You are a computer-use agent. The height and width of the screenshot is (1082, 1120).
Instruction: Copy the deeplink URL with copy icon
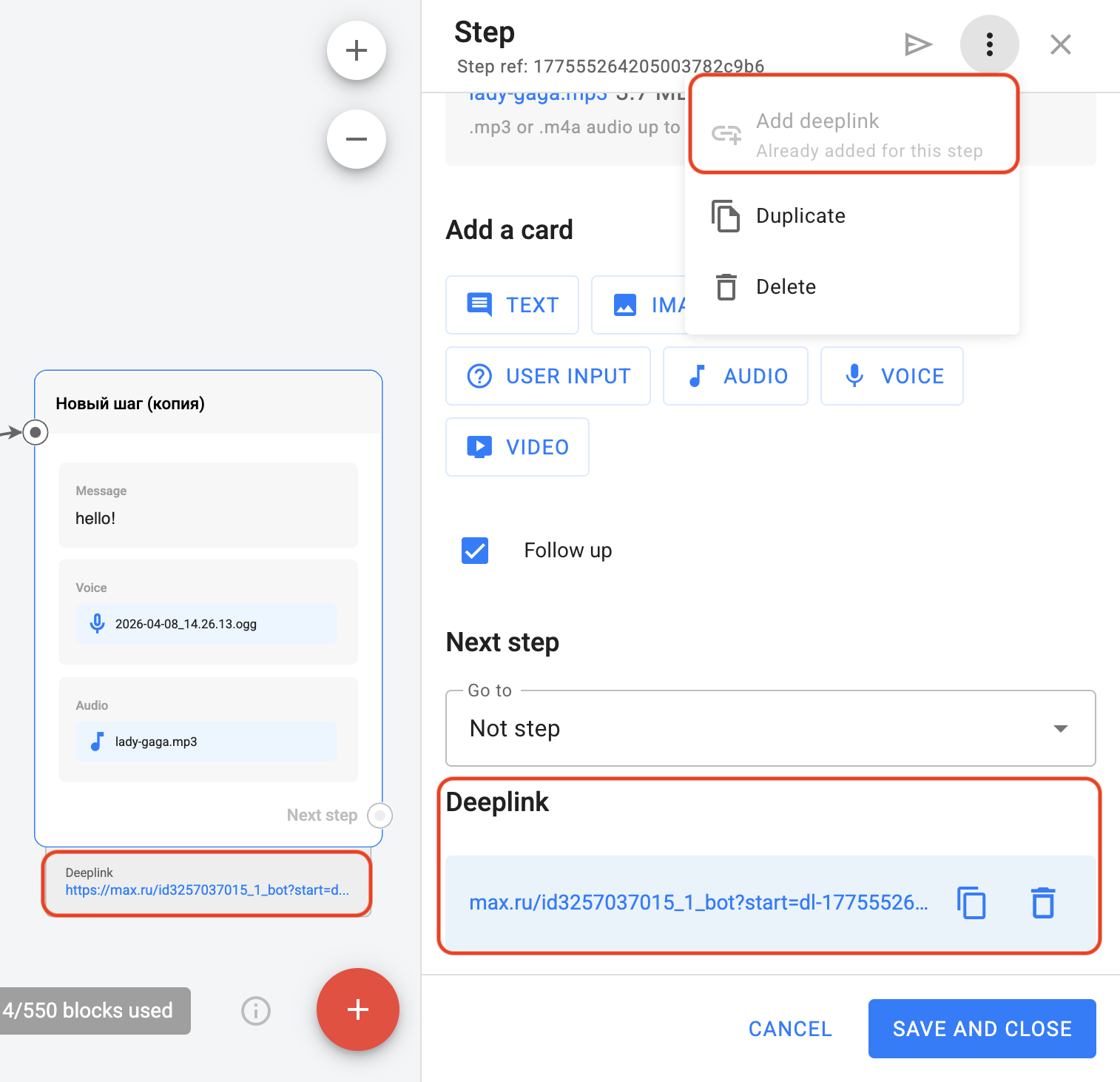[x=971, y=903]
